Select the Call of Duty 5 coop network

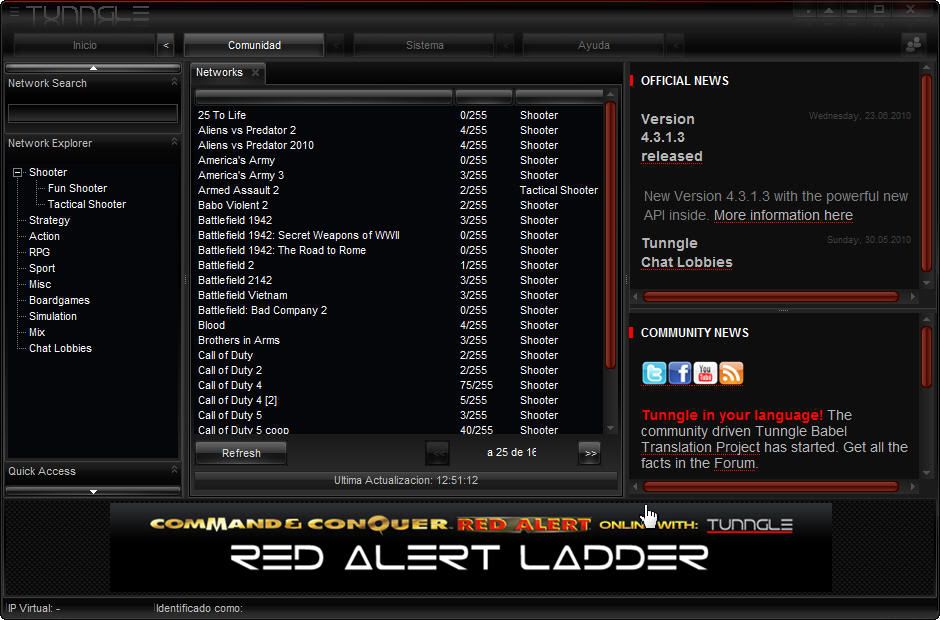[399, 429]
